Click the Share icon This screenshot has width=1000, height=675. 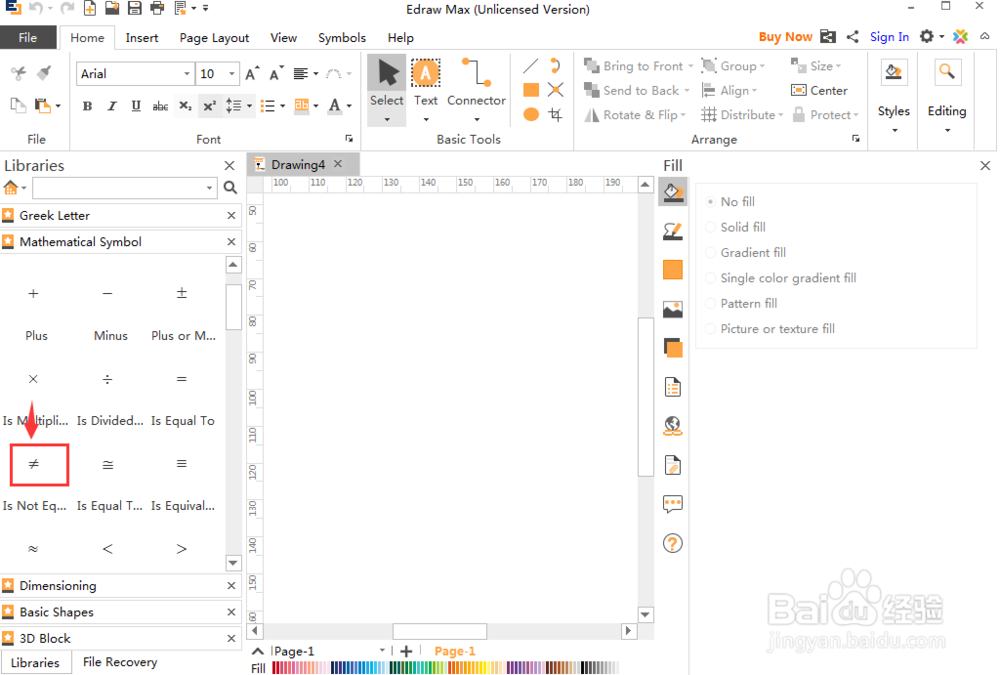pyautogui.click(x=852, y=37)
